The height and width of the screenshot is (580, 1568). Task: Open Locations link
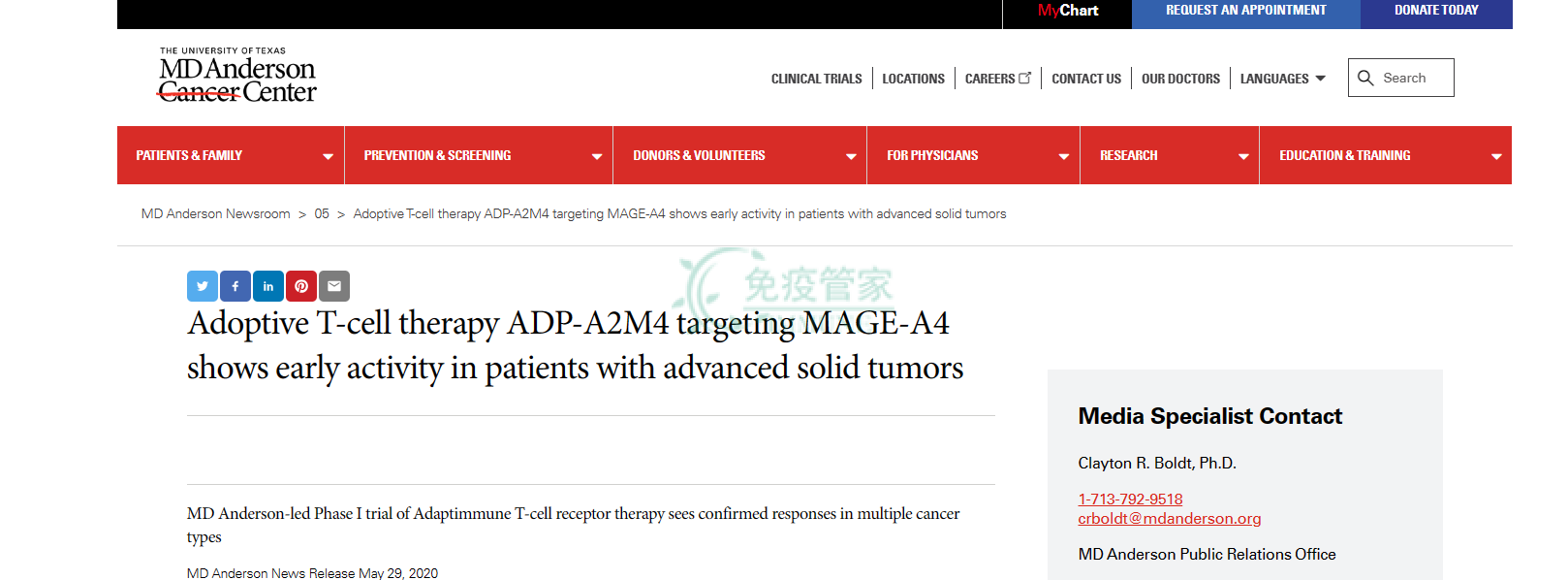(913, 79)
